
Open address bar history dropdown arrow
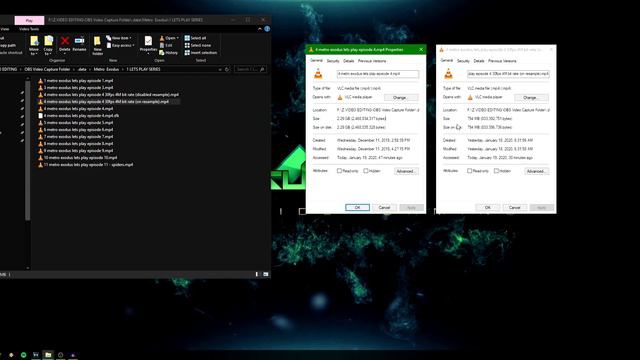(220, 69)
